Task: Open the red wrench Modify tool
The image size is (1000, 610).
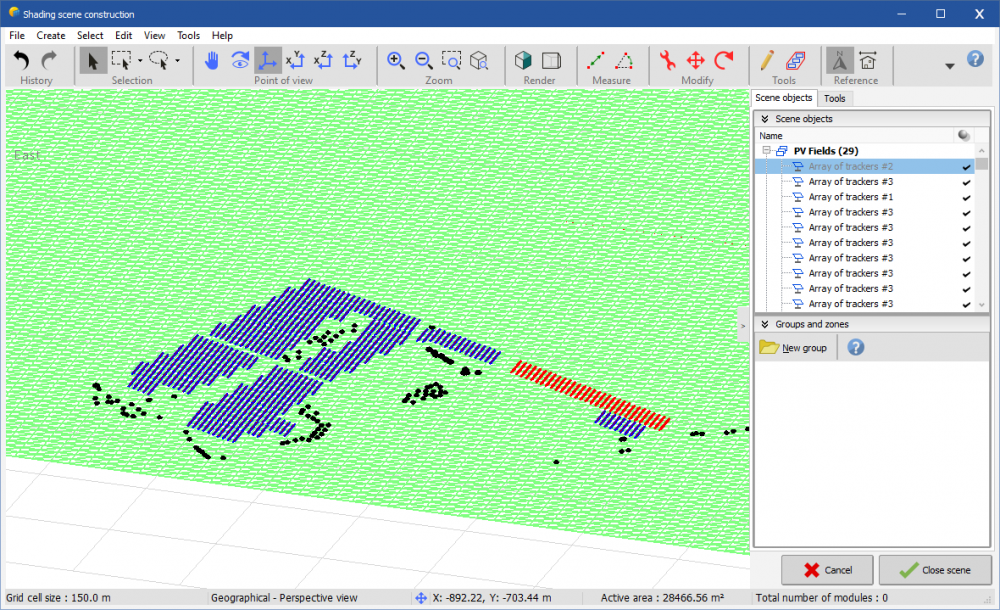Action: [668, 61]
